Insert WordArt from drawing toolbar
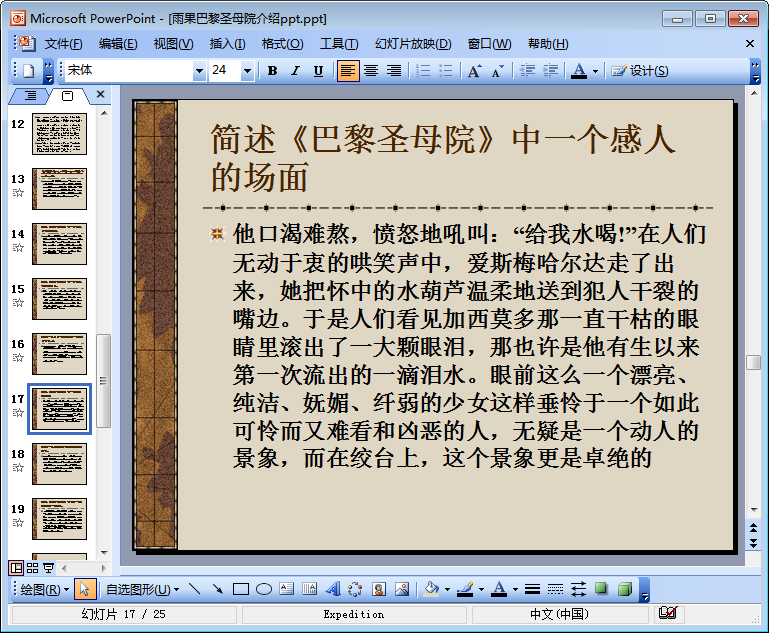Image resolution: width=769 pixels, height=633 pixels. point(333,589)
